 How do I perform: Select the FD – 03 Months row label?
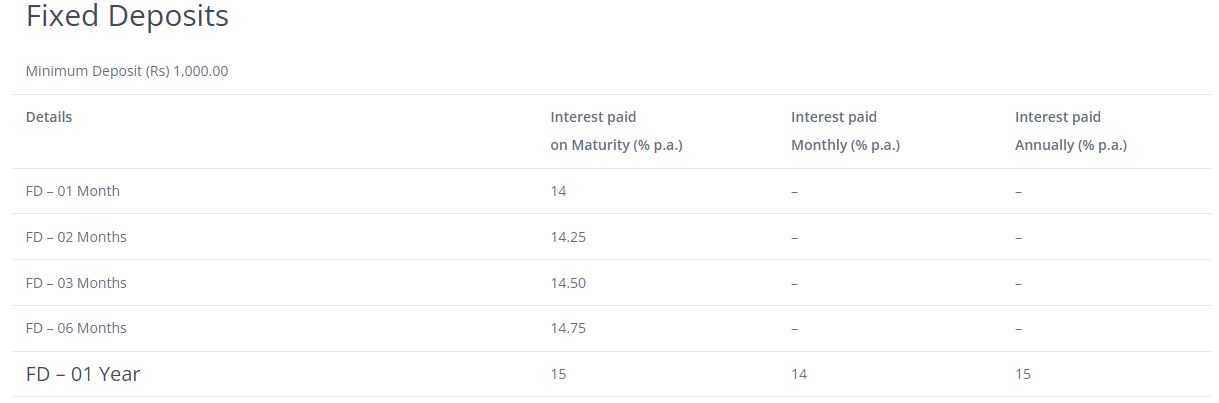[x=76, y=283]
